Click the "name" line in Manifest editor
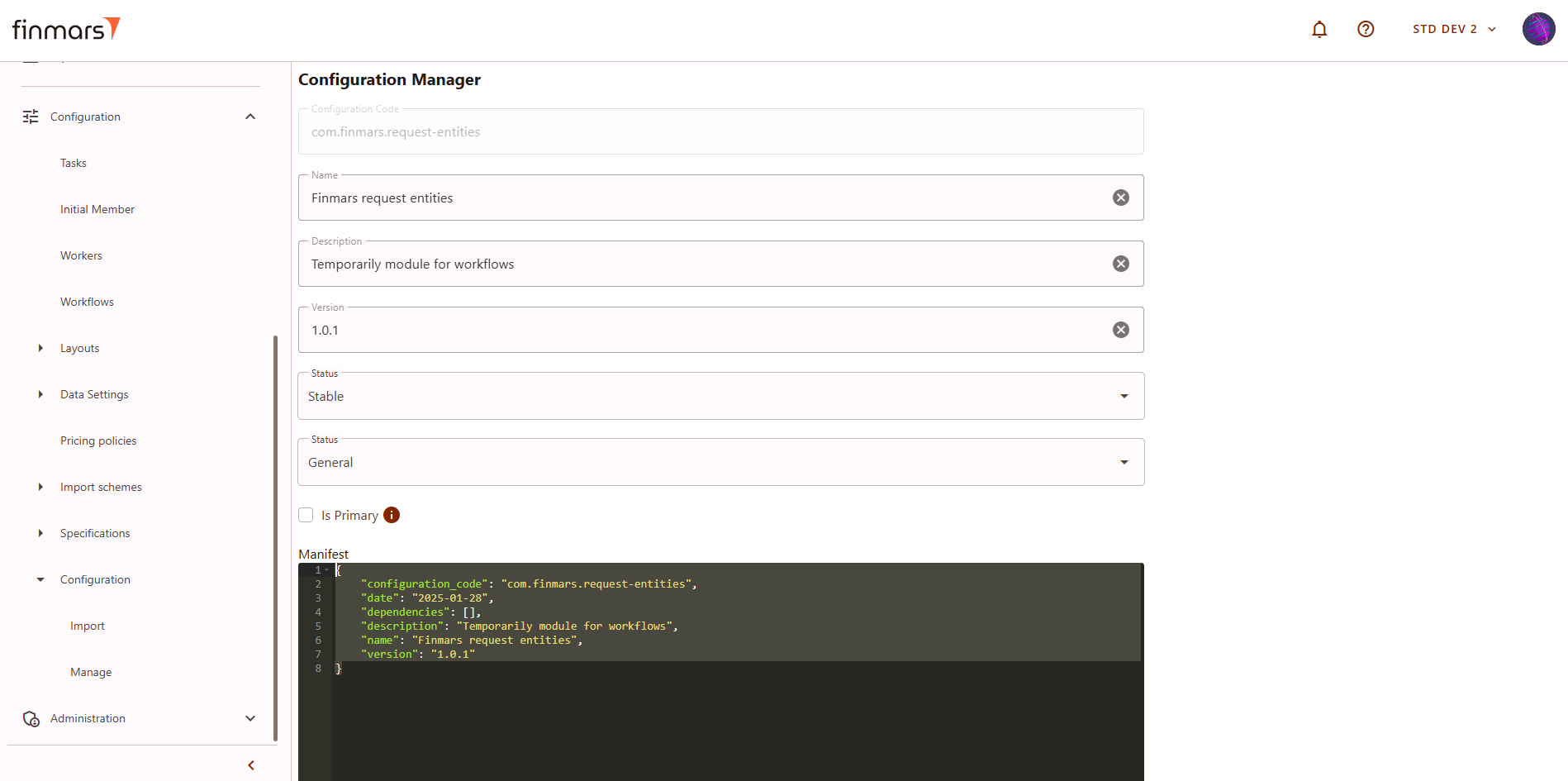 coord(472,641)
